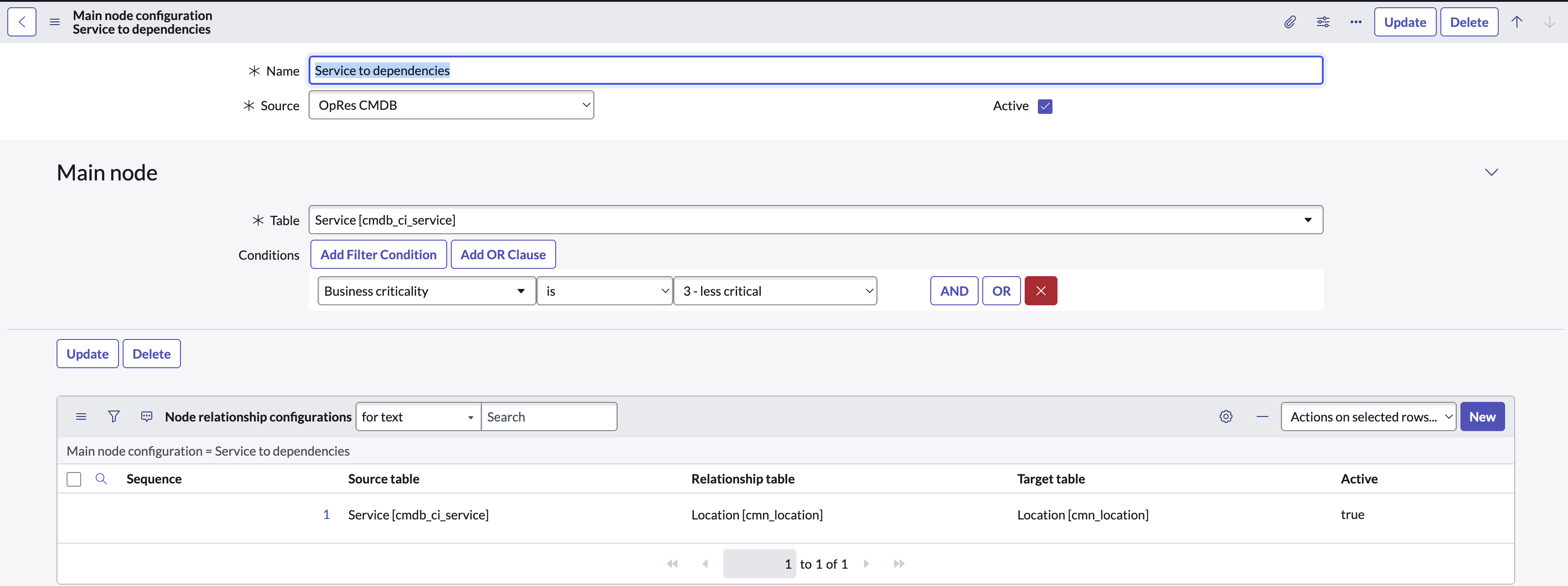This screenshot has width=1568, height=586.
Task: Open more options ellipsis in header
Action: pyautogui.click(x=1356, y=22)
